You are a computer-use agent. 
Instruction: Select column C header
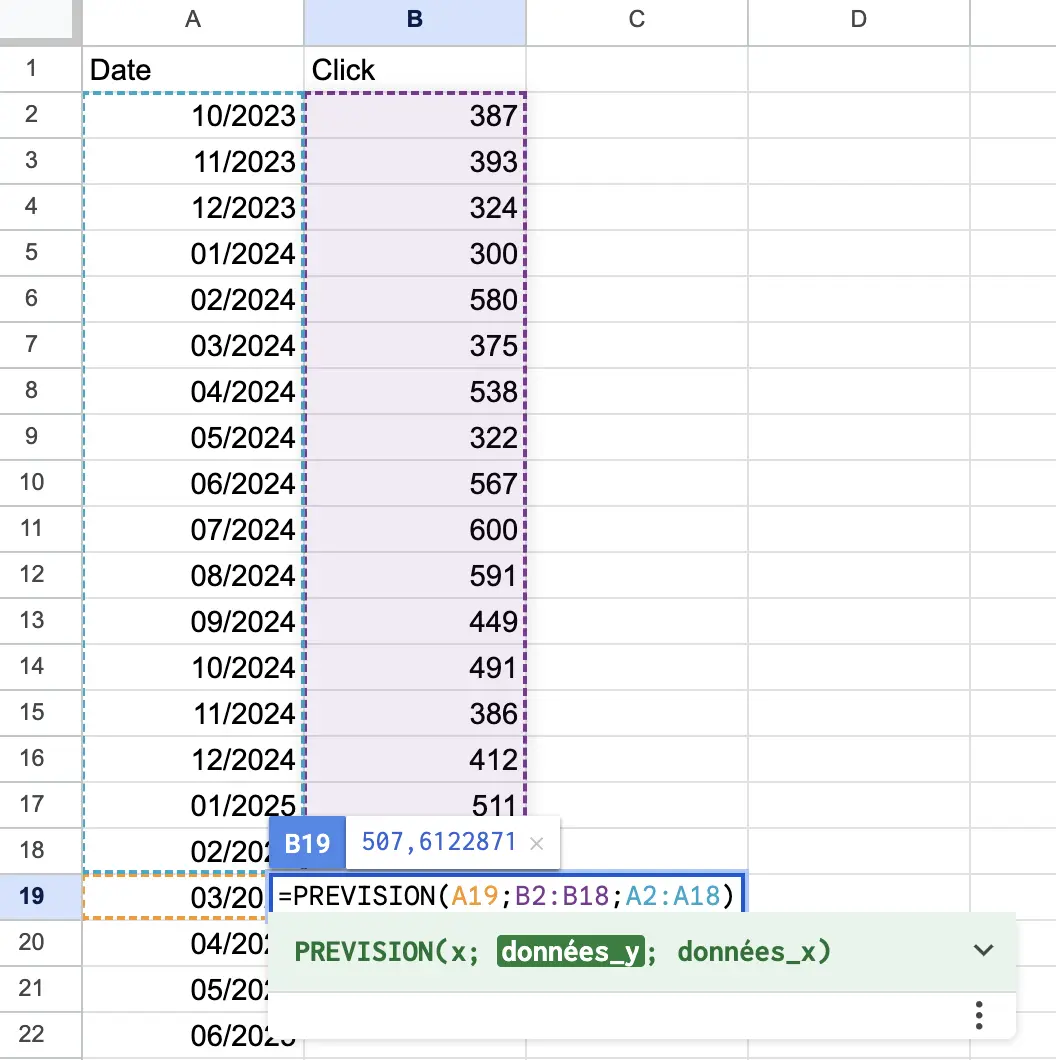coord(636,22)
